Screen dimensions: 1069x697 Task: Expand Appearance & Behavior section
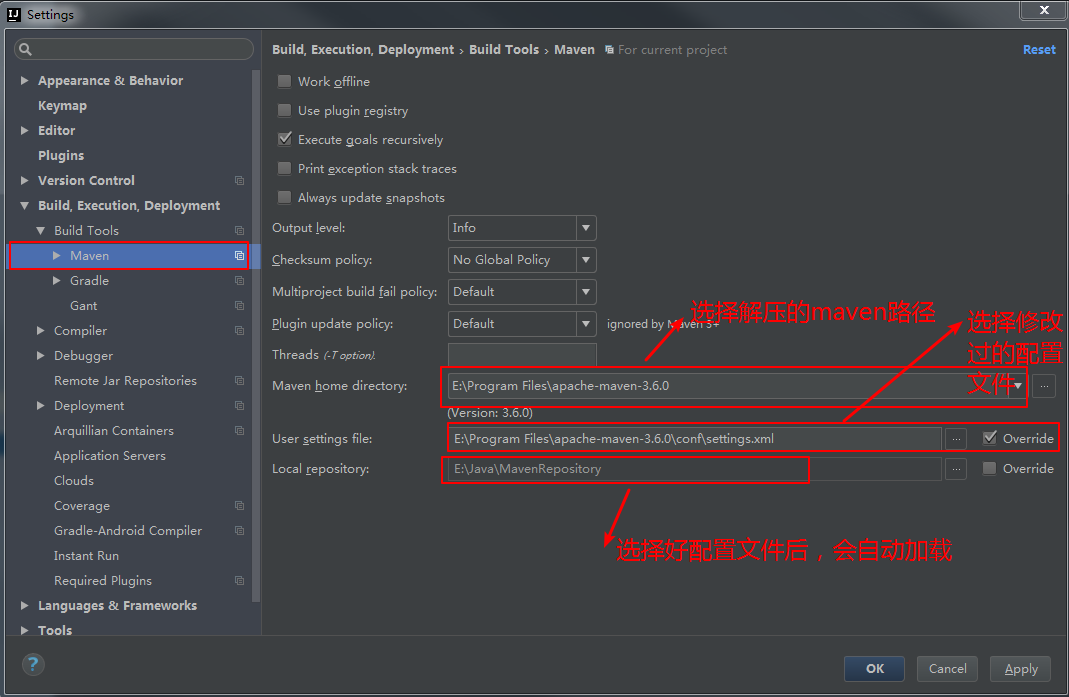[25, 80]
